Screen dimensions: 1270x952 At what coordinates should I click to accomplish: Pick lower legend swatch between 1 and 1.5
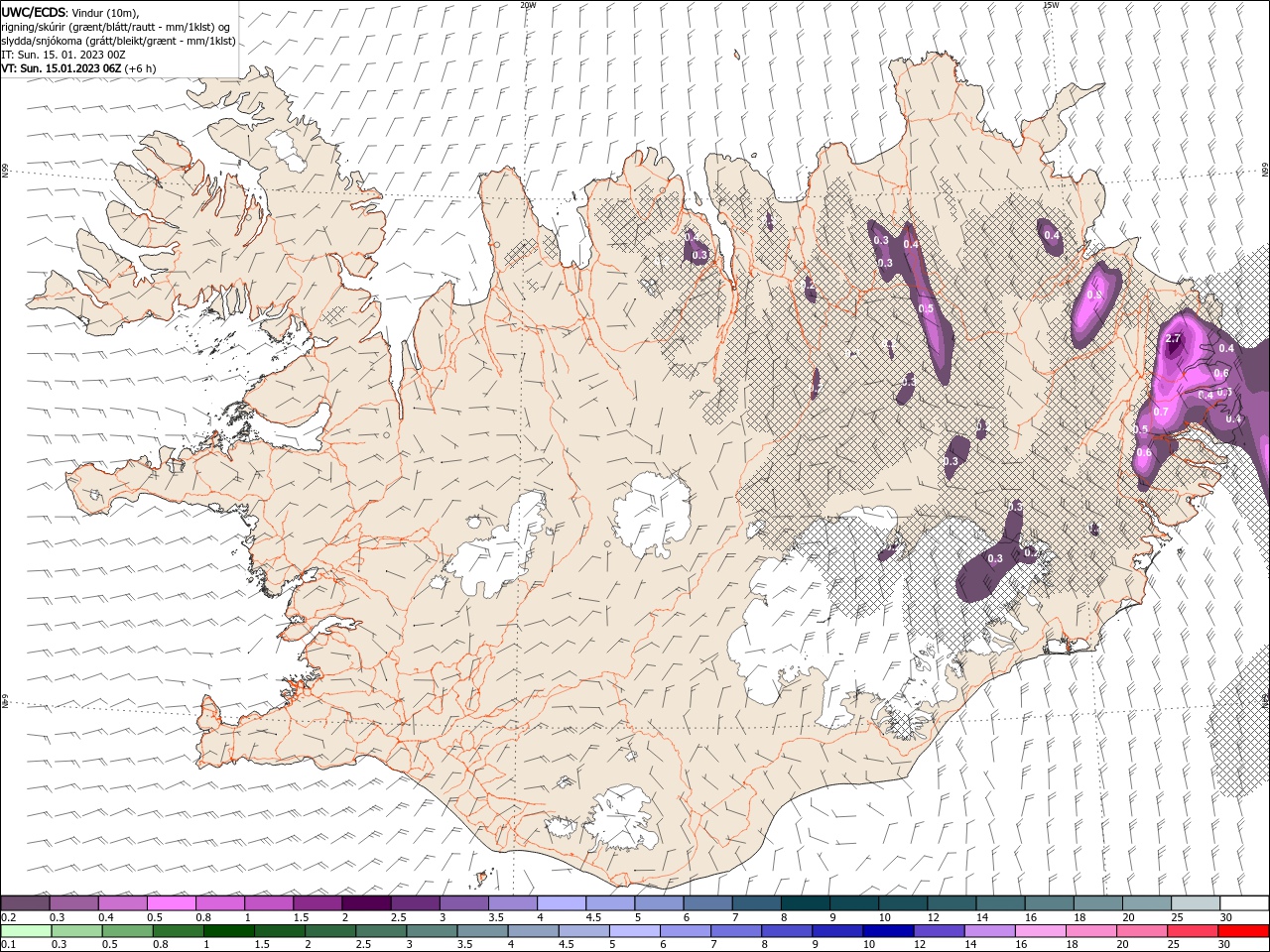click(x=229, y=931)
